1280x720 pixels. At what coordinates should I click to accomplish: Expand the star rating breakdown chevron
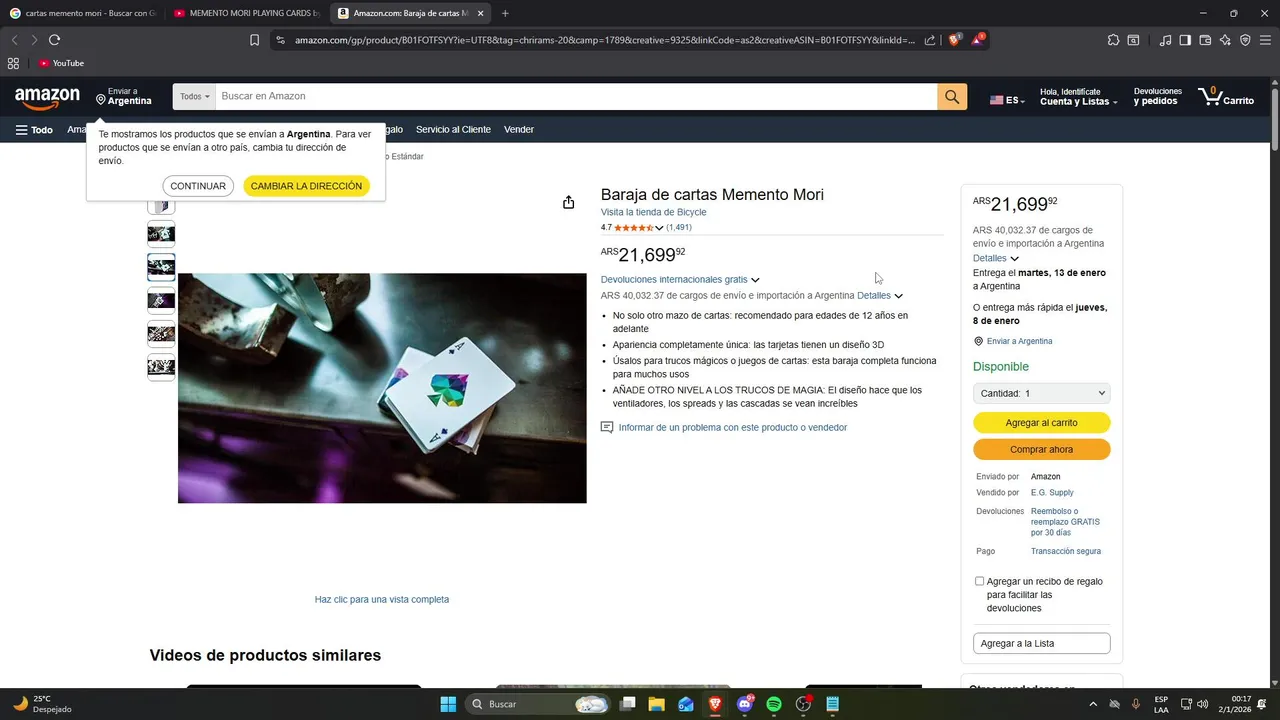[x=659, y=228]
